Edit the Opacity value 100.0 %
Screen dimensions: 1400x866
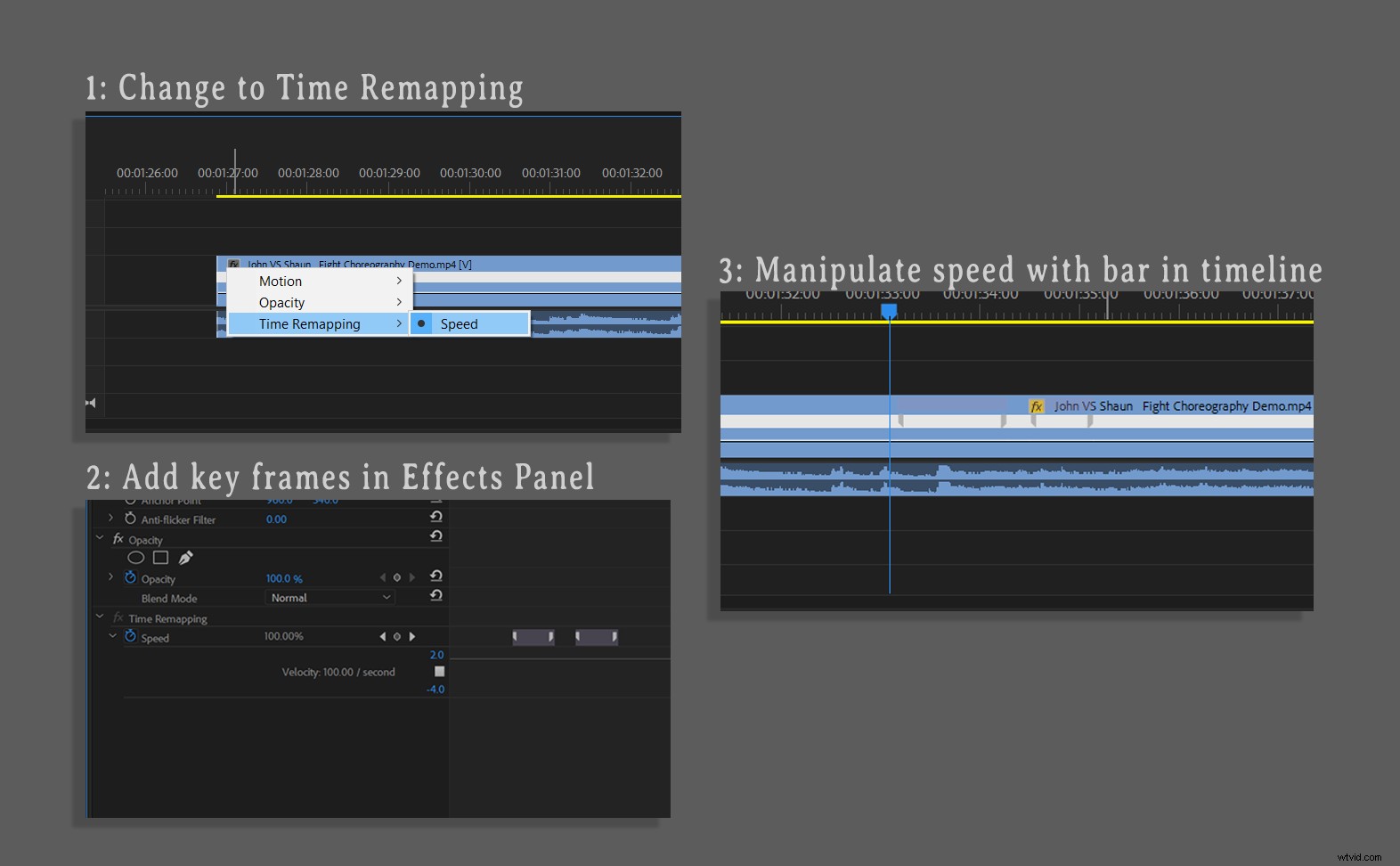(284, 579)
